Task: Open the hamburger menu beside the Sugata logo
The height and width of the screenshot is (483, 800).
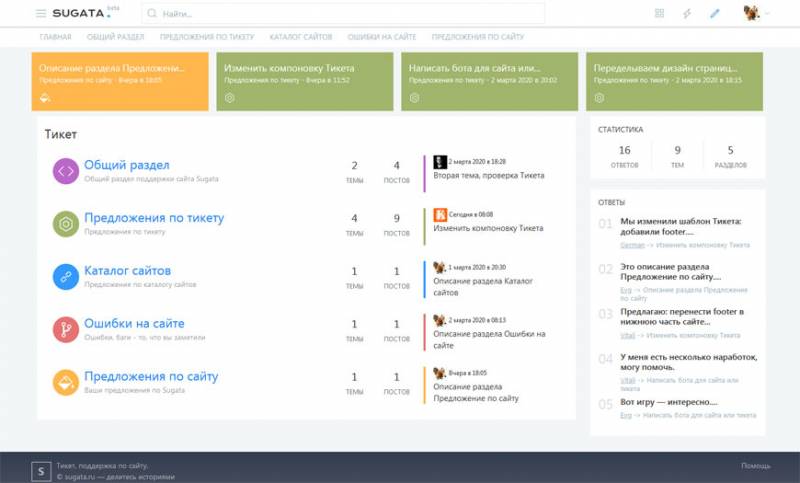Action: click(41, 13)
